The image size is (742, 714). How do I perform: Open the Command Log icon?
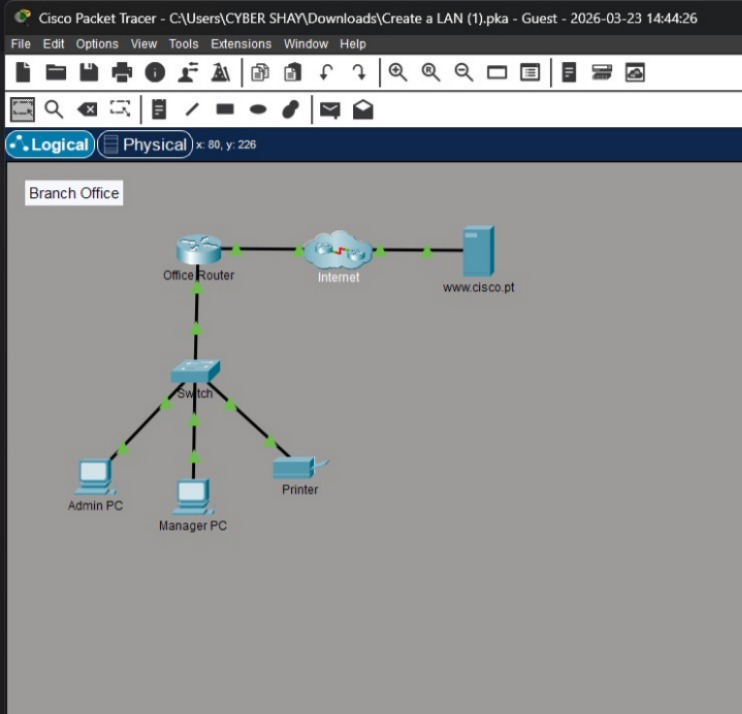pos(569,73)
